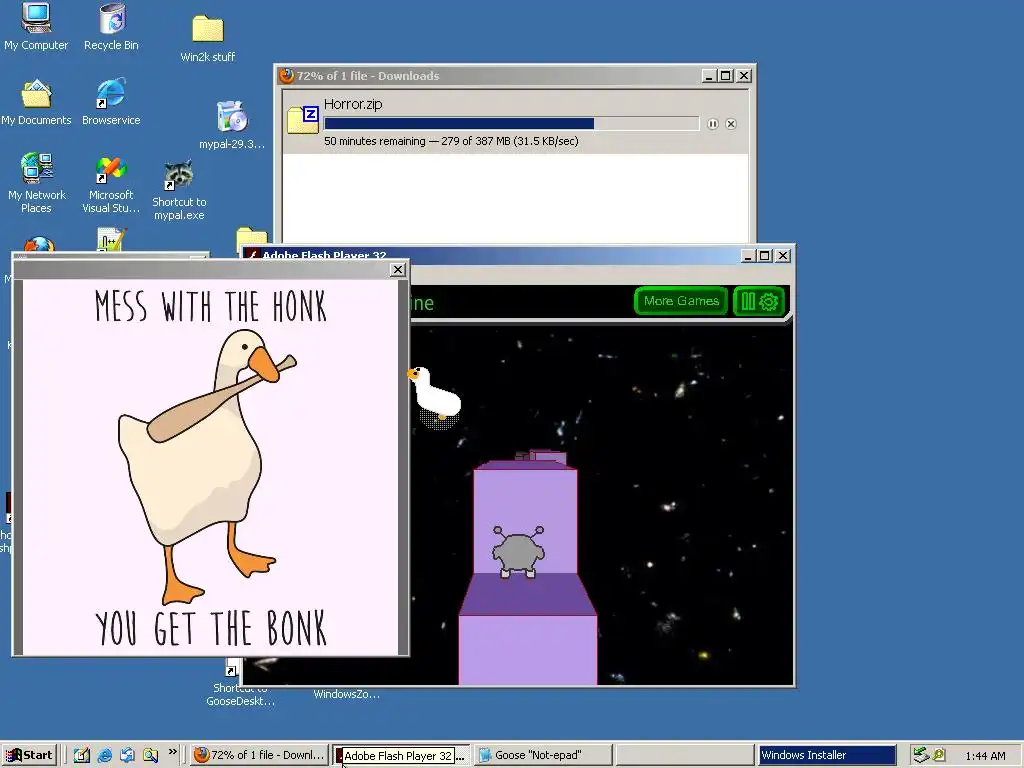Switch to the Downloads taskbar button
This screenshot has width=1024, height=768.
259,756
